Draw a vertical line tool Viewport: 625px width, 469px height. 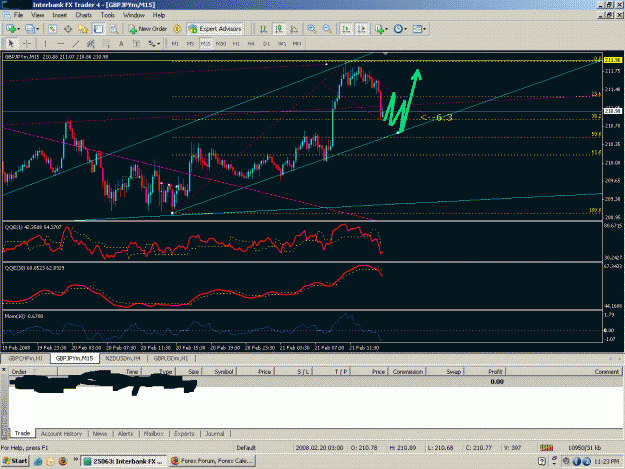(x=45, y=43)
